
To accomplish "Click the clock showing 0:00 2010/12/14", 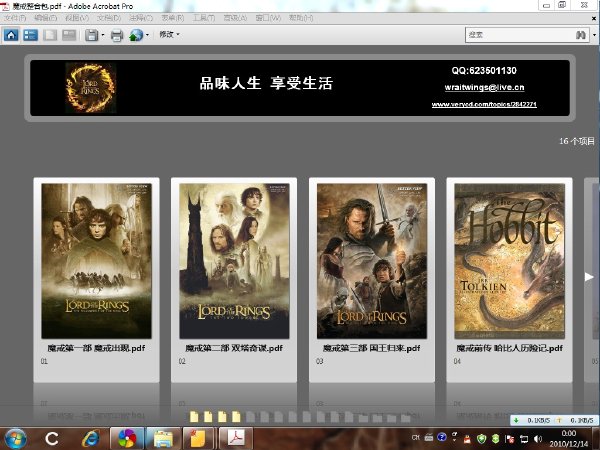I will [x=569, y=439].
